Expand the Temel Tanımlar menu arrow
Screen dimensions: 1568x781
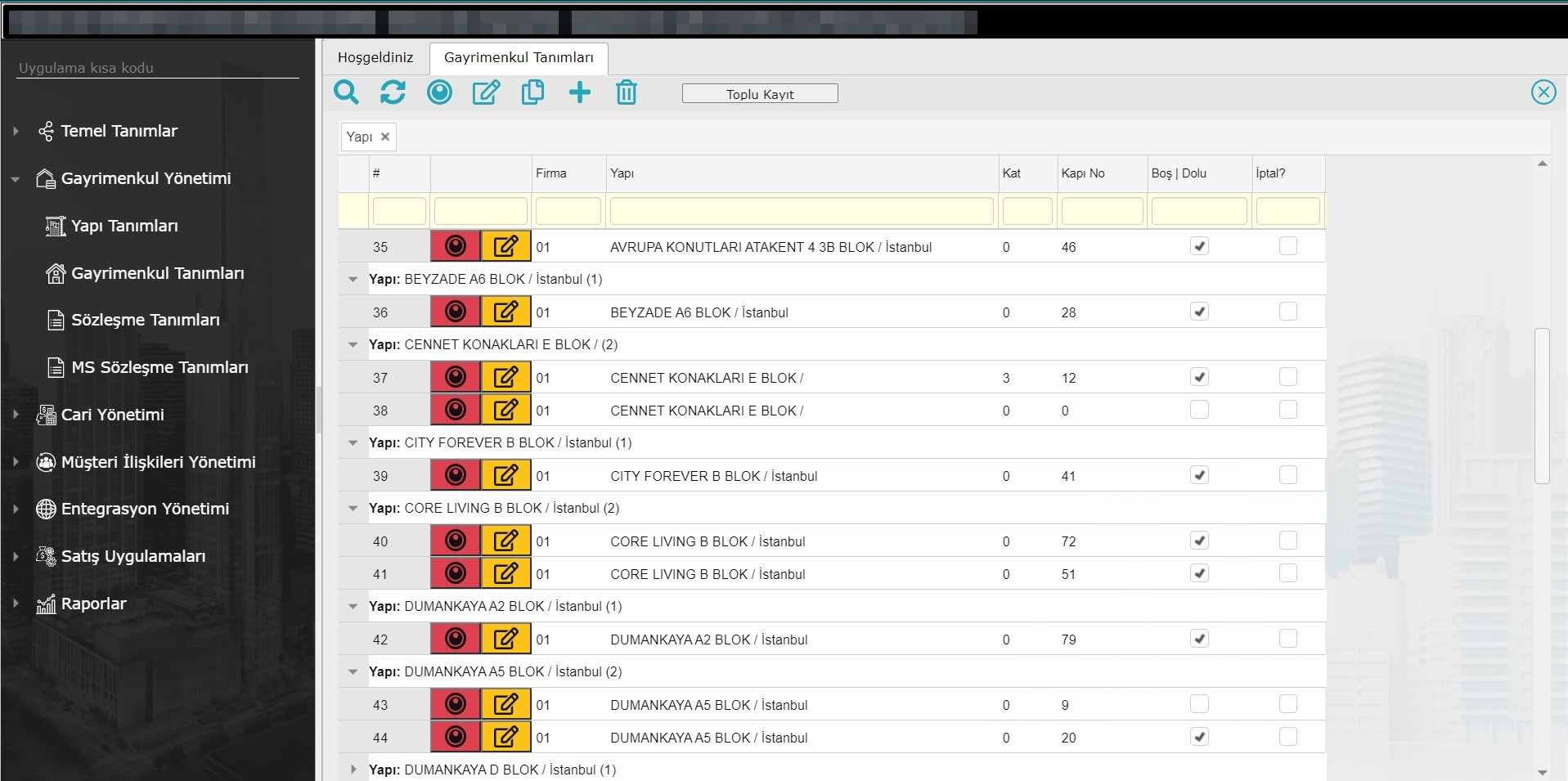pyautogui.click(x=16, y=131)
